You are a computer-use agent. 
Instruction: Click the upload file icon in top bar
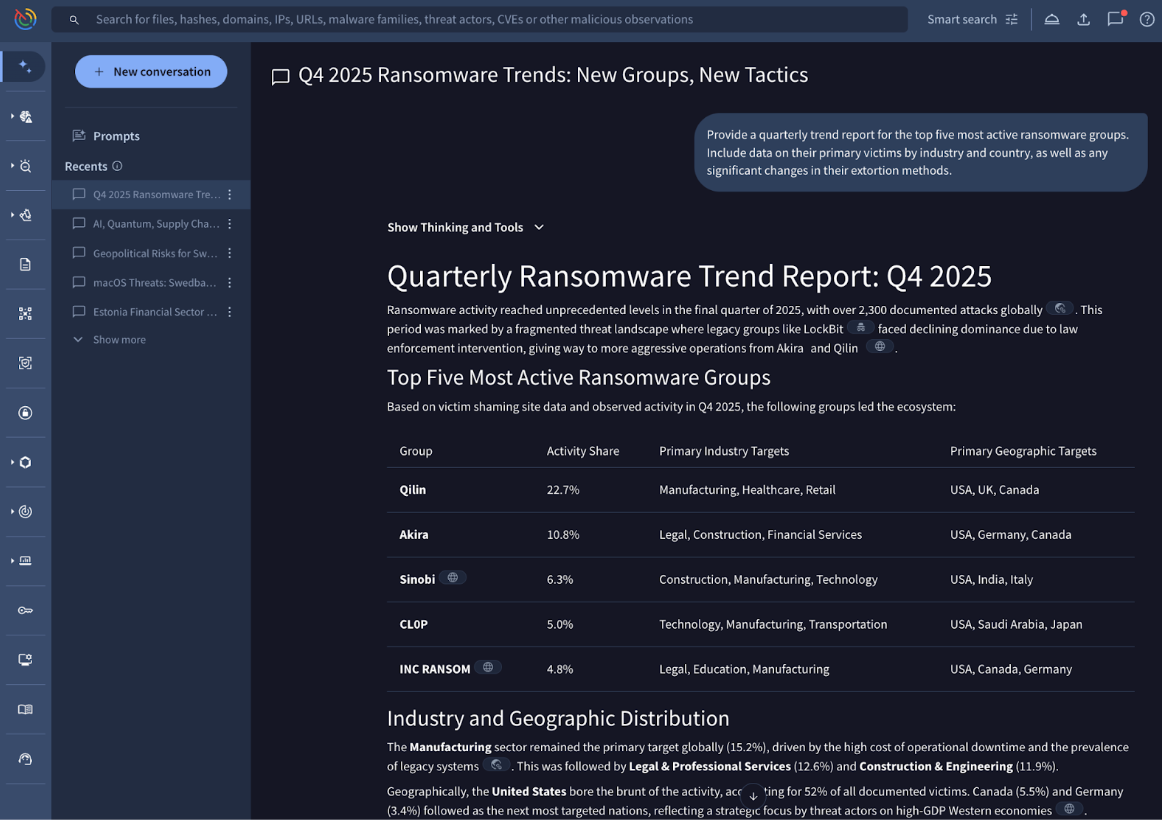point(1083,20)
